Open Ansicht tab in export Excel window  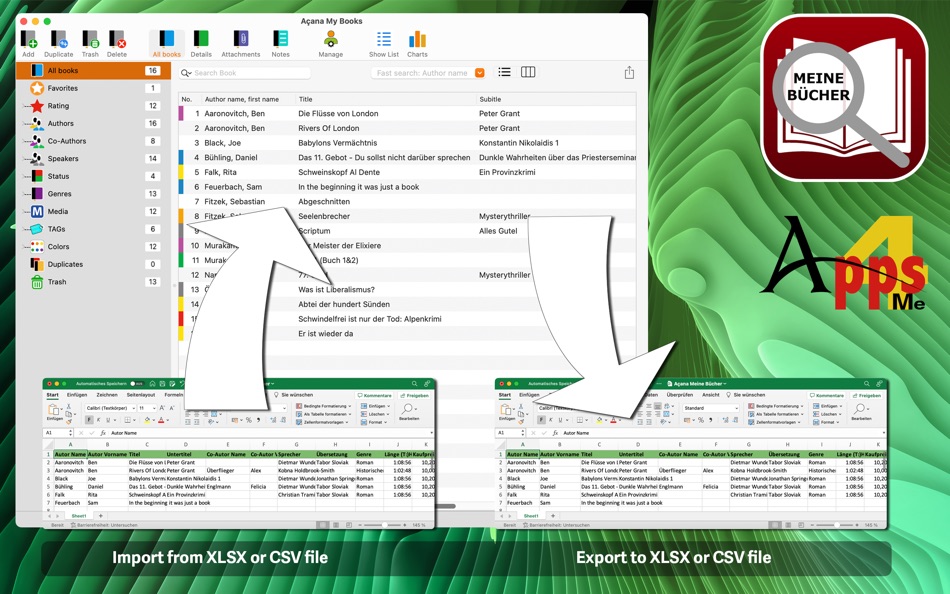(711, 395)
